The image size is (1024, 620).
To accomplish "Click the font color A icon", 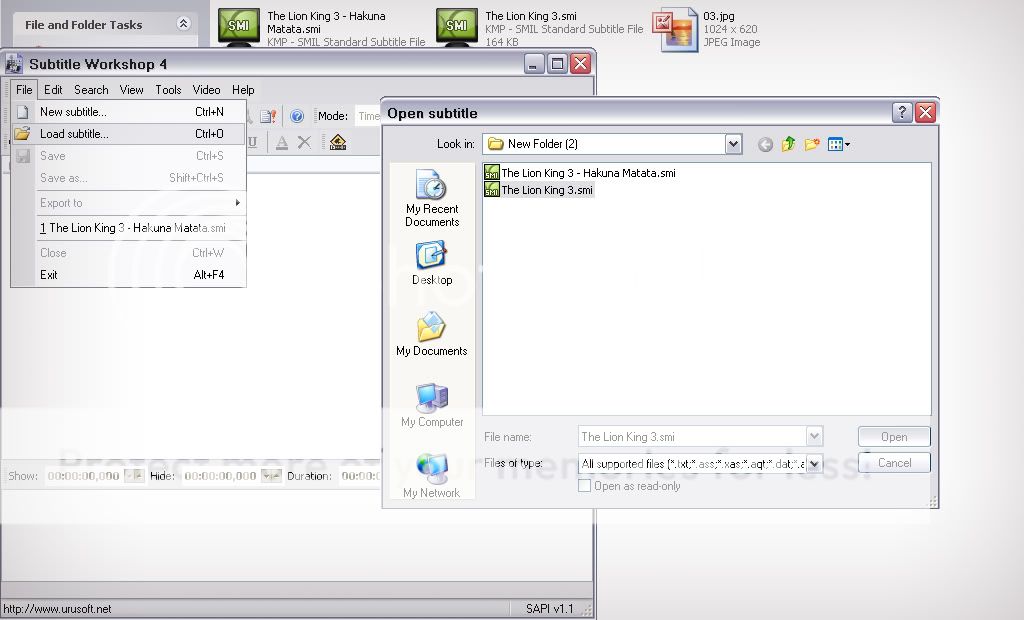I will [x=281, y=142].
